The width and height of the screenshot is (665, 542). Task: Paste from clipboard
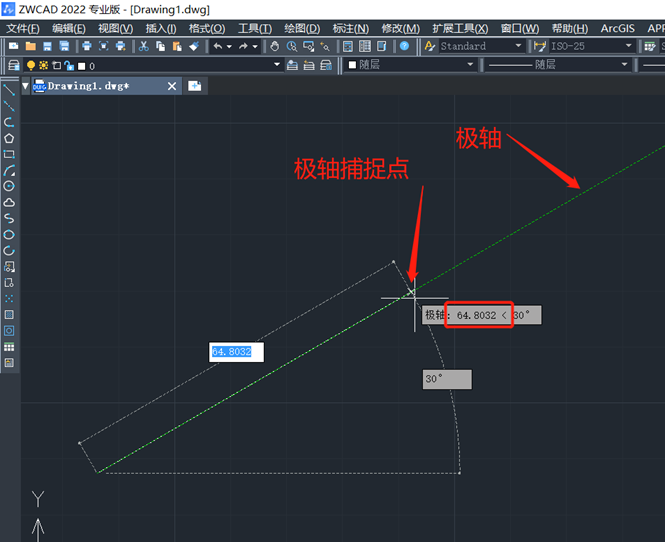(x=177, y=46)
